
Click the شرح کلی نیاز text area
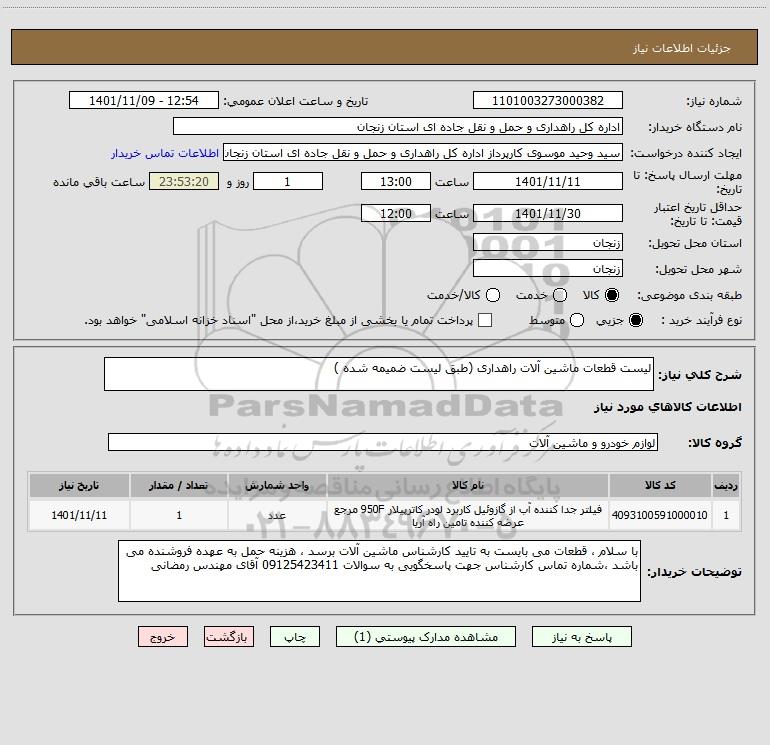coord(379,374)
